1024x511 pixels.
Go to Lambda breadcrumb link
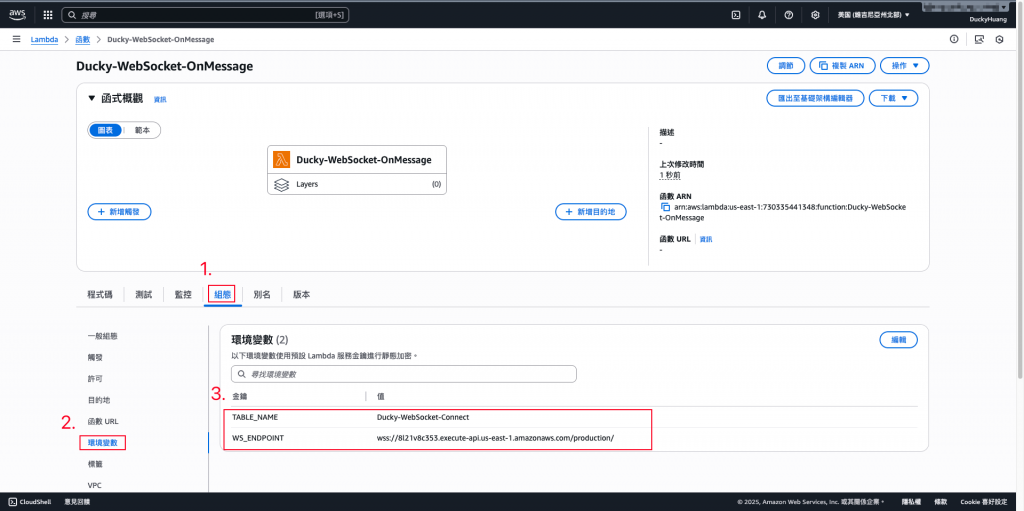pos(44,39)
